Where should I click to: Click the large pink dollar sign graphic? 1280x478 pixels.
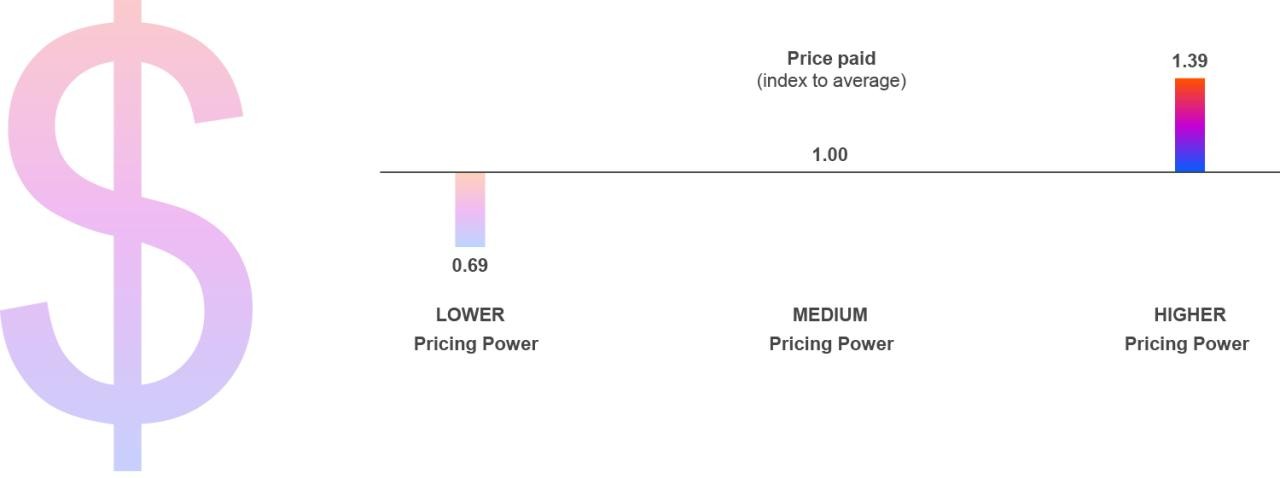tap(126, 235)
